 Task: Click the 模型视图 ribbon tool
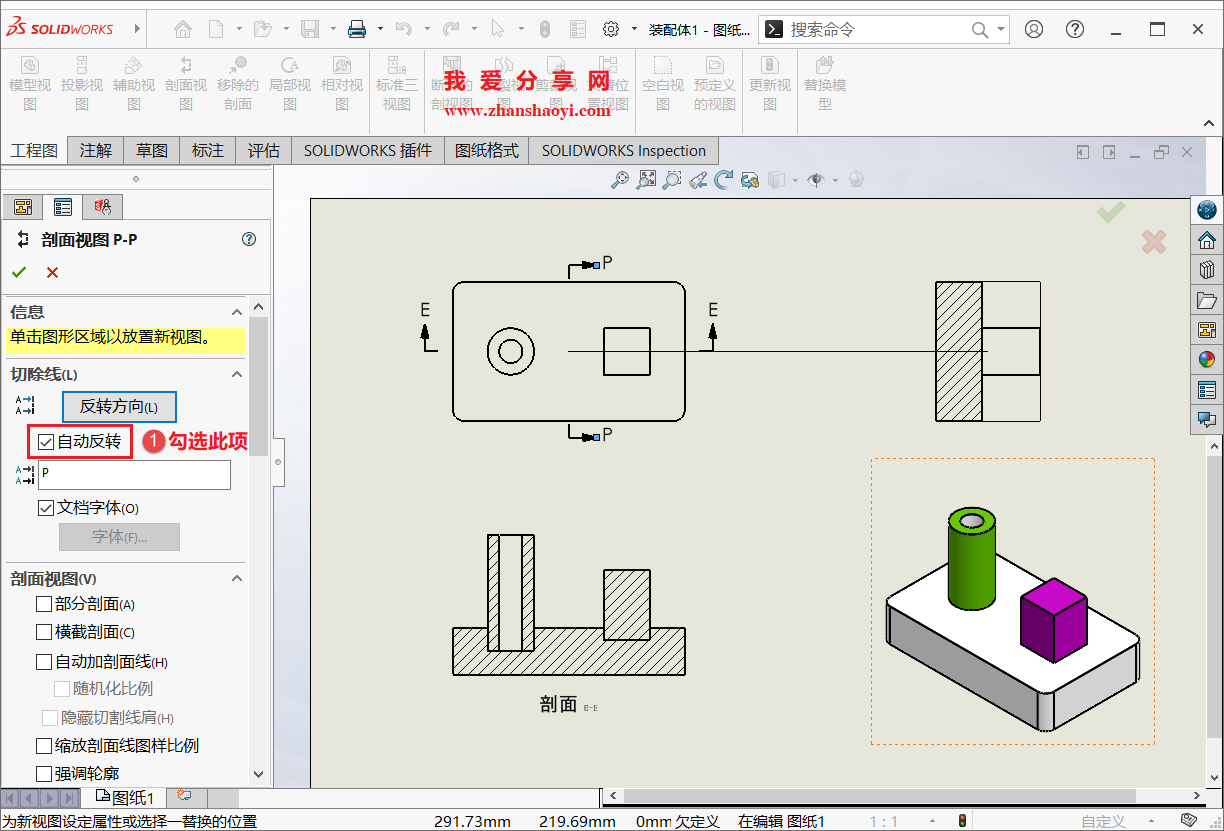coord(30,83)
